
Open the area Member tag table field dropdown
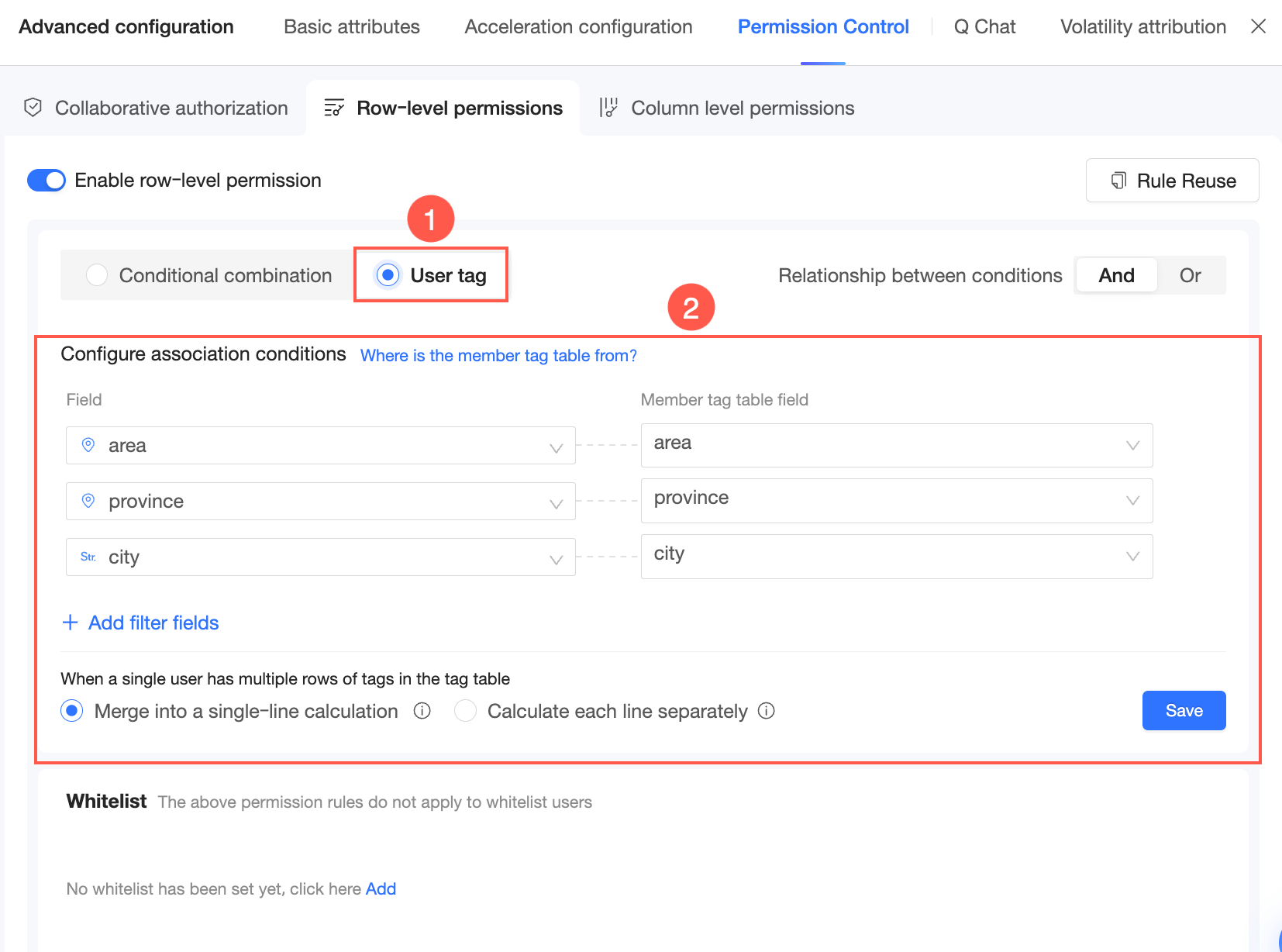click(x=897, y=445)
